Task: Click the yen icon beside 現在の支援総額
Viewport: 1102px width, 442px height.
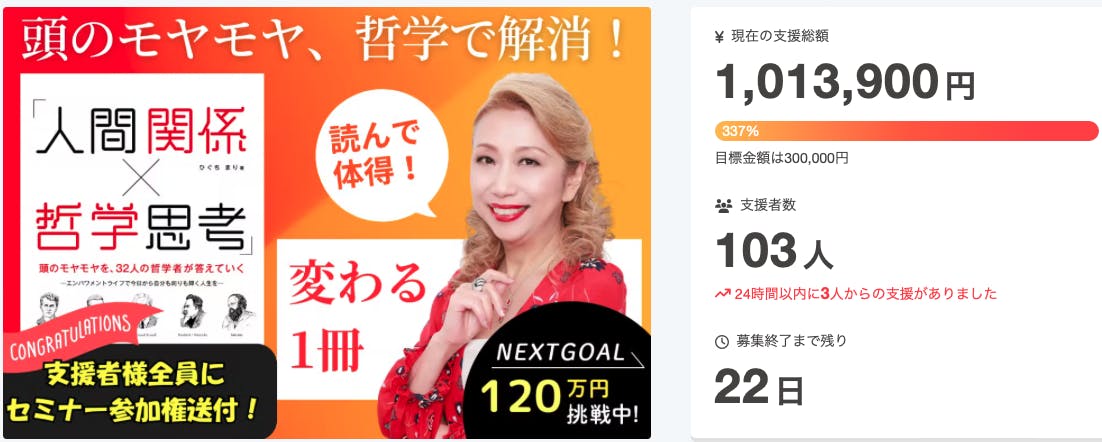Action: click(x=718, y=37)
